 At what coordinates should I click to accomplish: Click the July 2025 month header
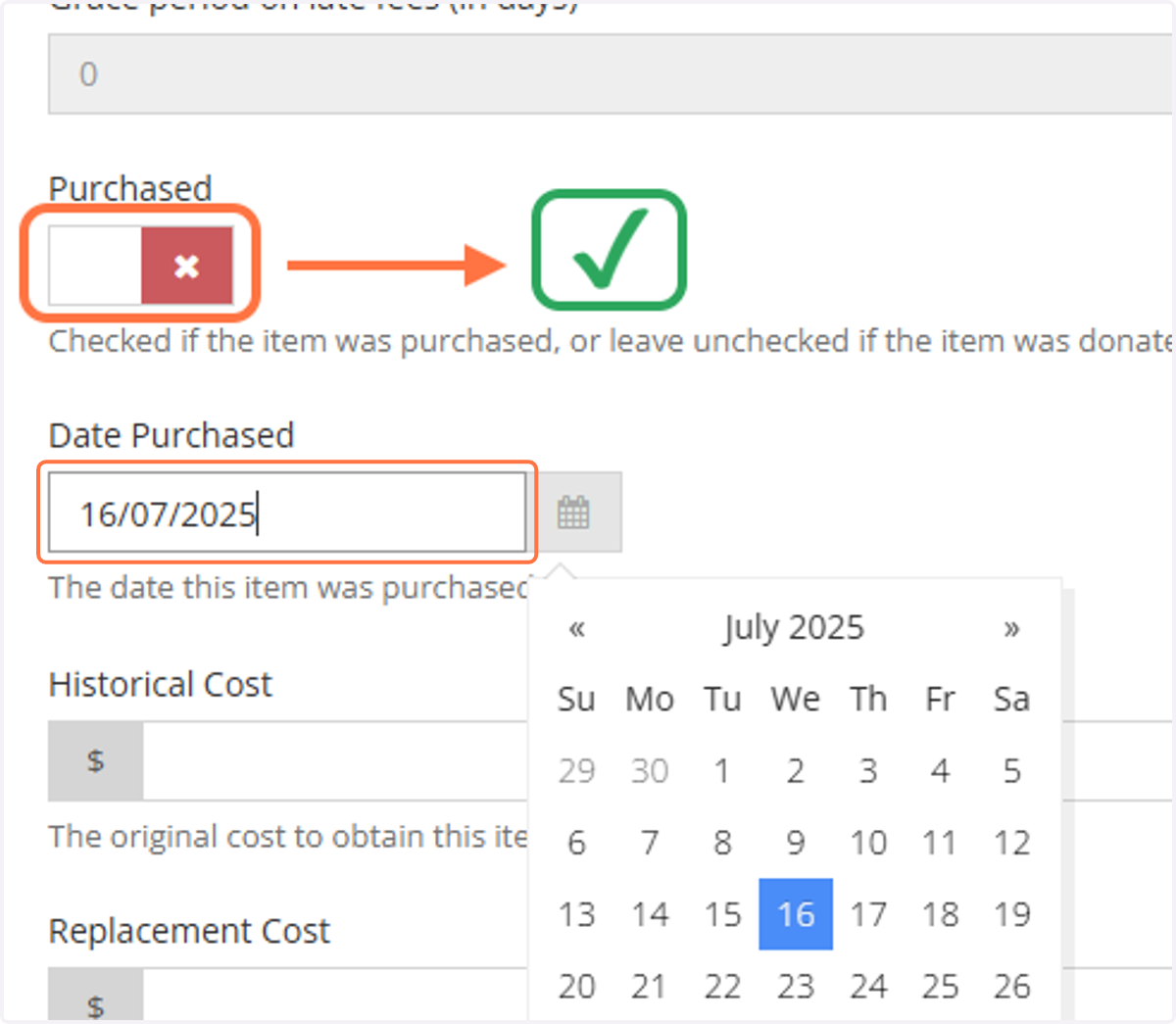point(795,627)
